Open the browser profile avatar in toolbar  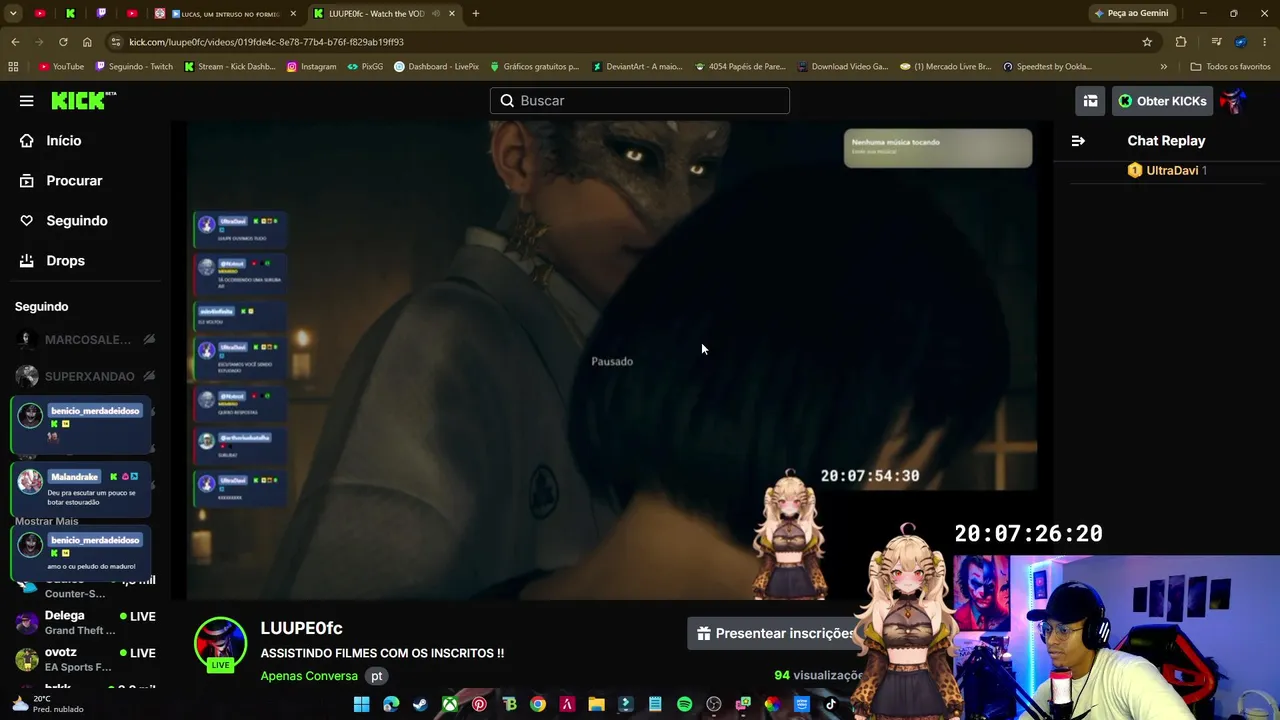click(x=1241, y=42)
